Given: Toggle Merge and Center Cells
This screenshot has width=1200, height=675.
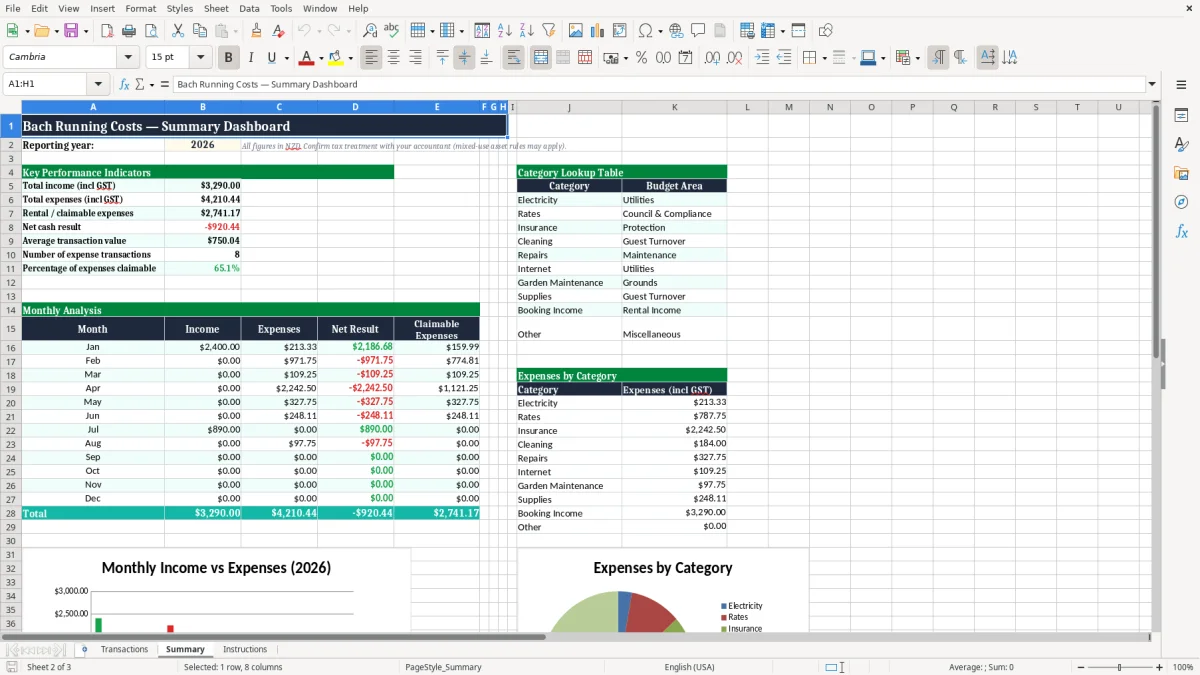Looking at the screenshot, I should coord(541,58).
